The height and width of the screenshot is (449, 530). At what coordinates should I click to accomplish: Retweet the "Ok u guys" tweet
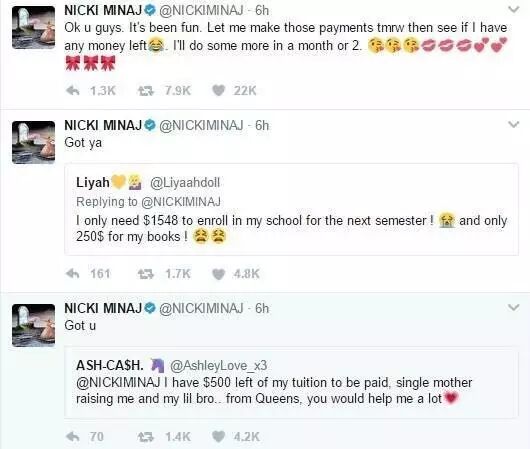pyautogui.click(x=146, y=91)
